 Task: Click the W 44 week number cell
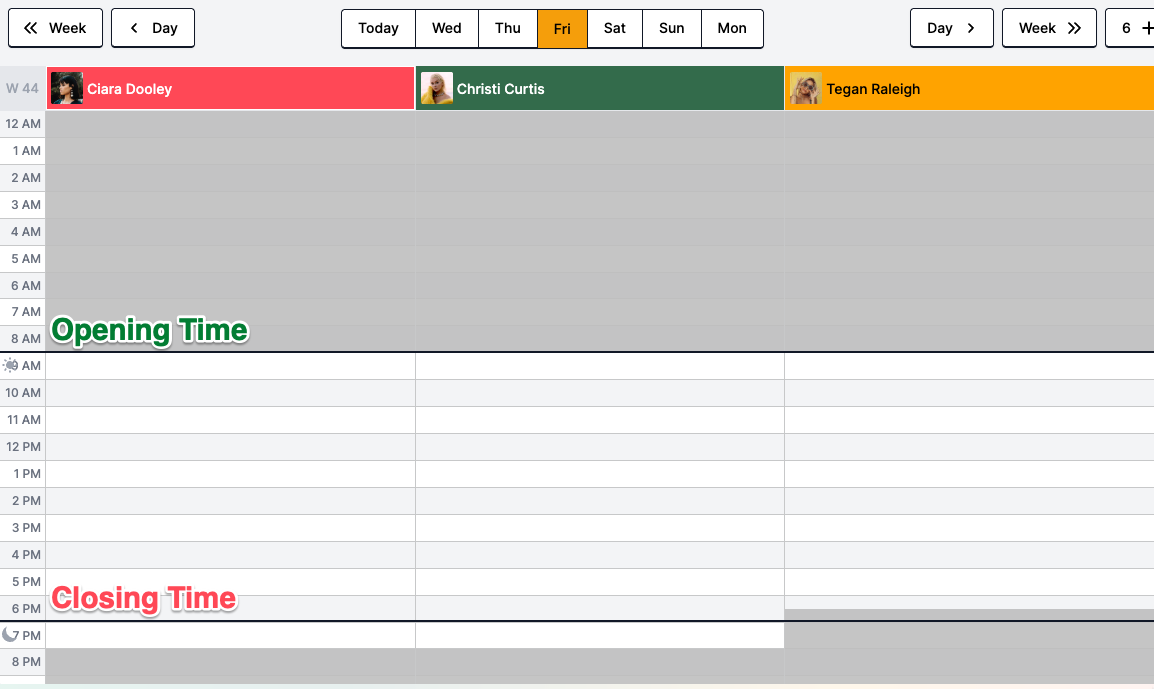(22, 89)
